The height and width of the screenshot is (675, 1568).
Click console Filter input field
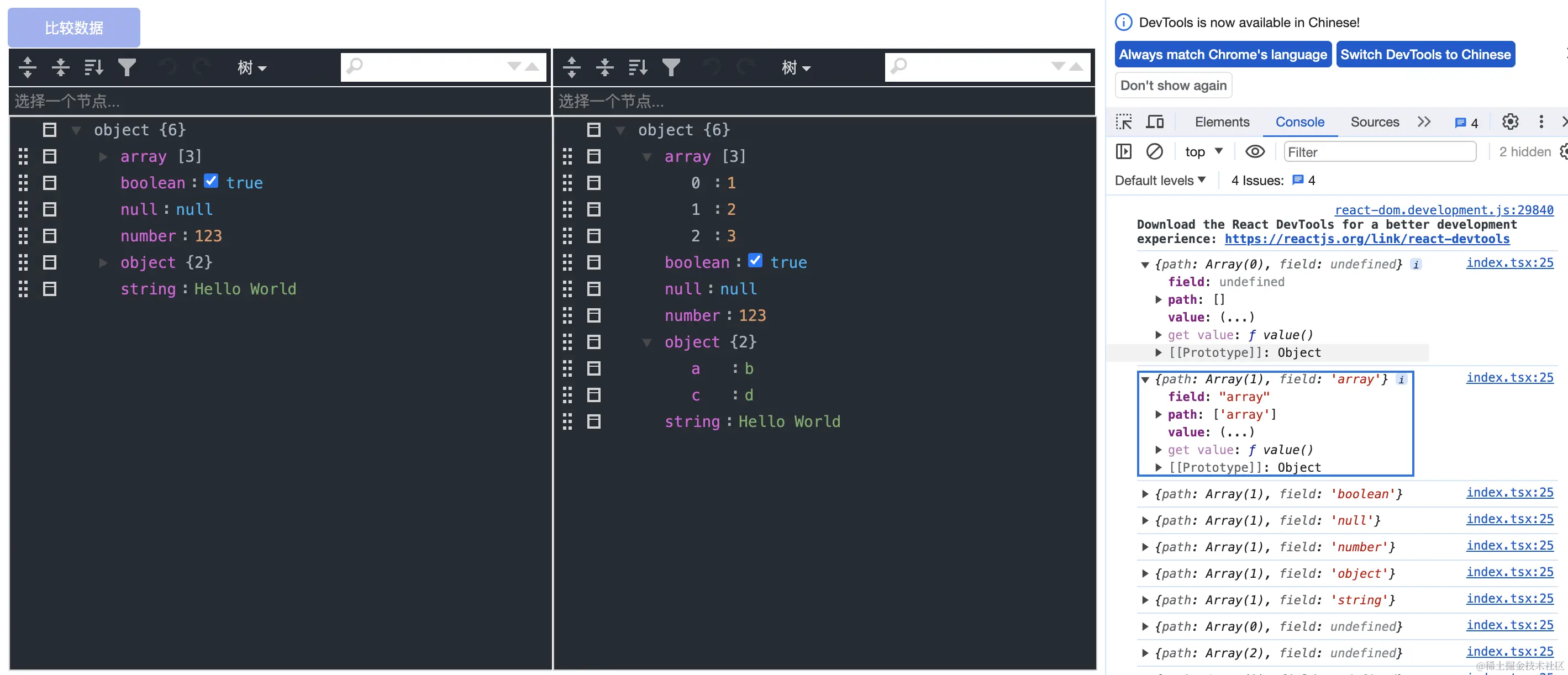pyautogui.click(x=1379, y=151)
